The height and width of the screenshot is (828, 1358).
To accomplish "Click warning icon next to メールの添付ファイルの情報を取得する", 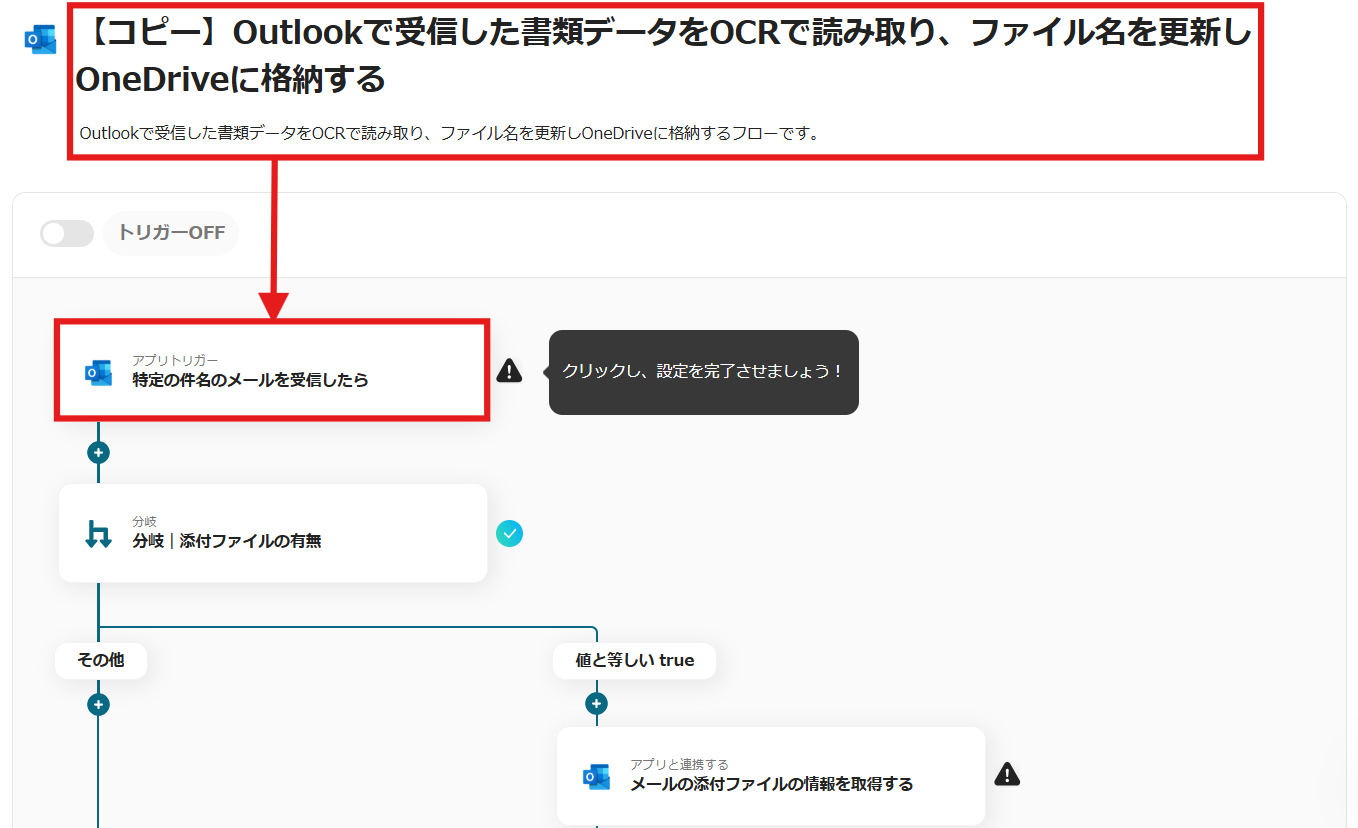I will pos(1007,774).
